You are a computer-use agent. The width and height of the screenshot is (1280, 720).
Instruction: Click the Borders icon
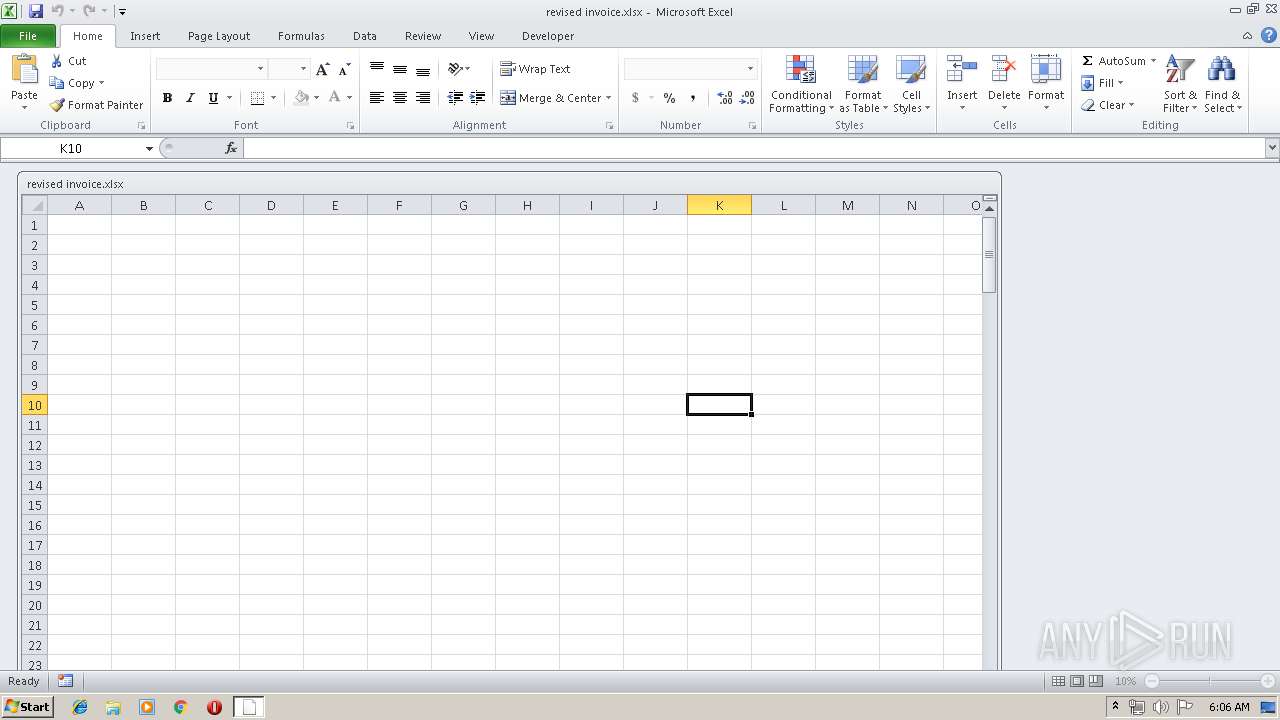coord(257,98)
